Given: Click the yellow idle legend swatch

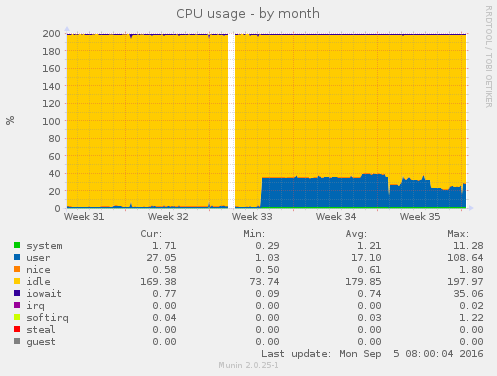Looking at the screenshot, I should click(17, 281).
